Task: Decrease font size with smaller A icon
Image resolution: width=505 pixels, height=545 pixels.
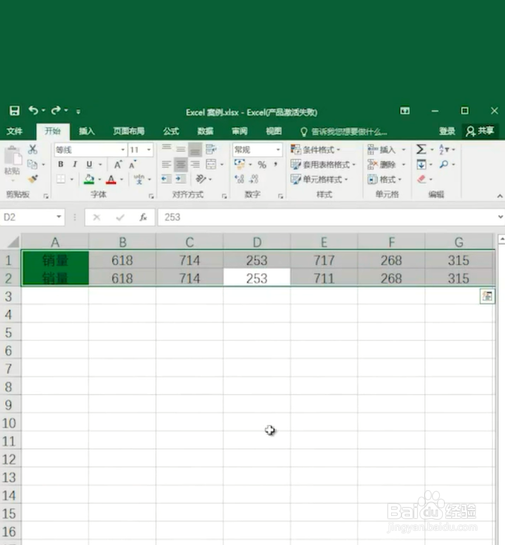Action: pyautogui.click(x=132, y=165)
